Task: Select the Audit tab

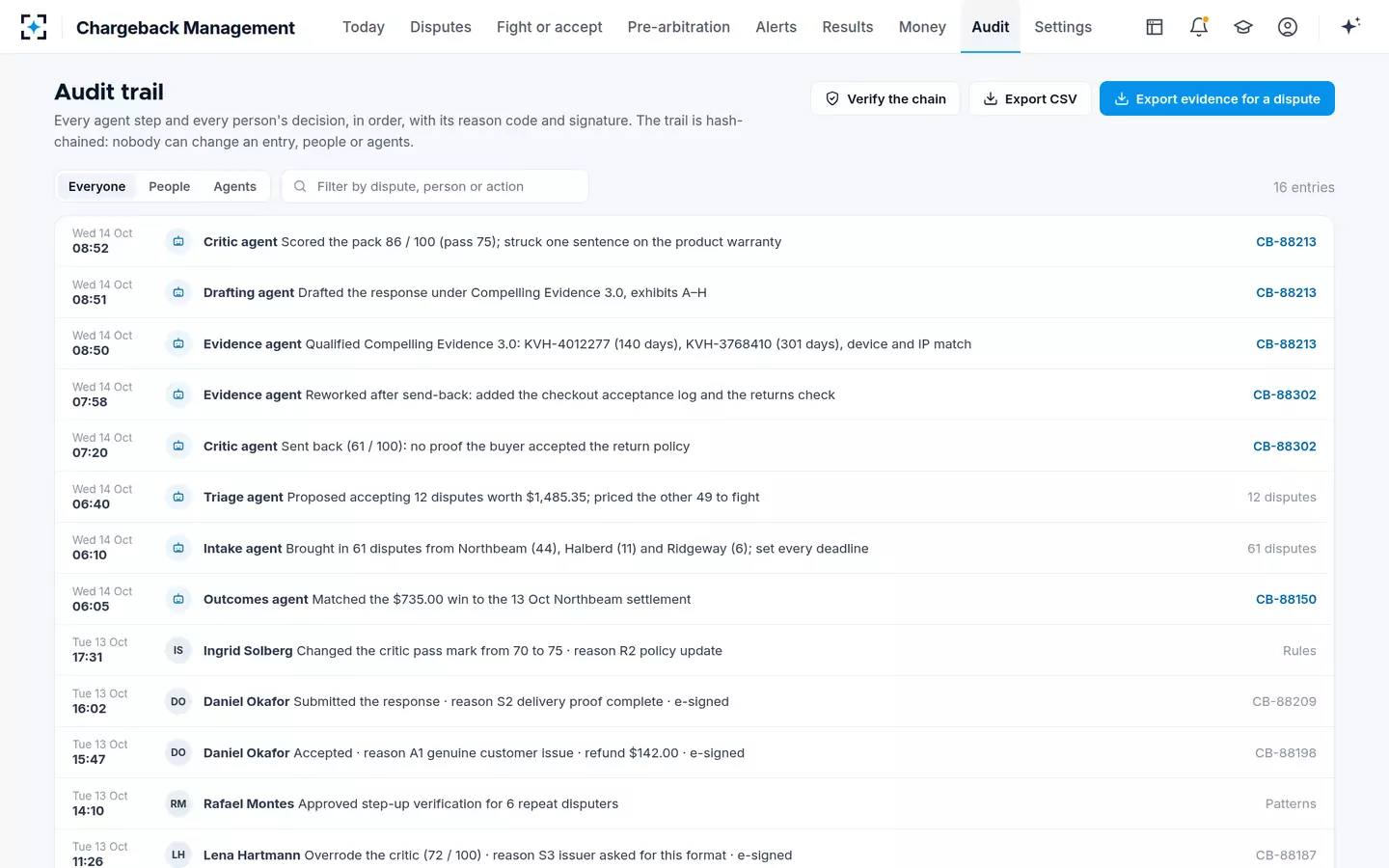Action: (x=991, y=27)
